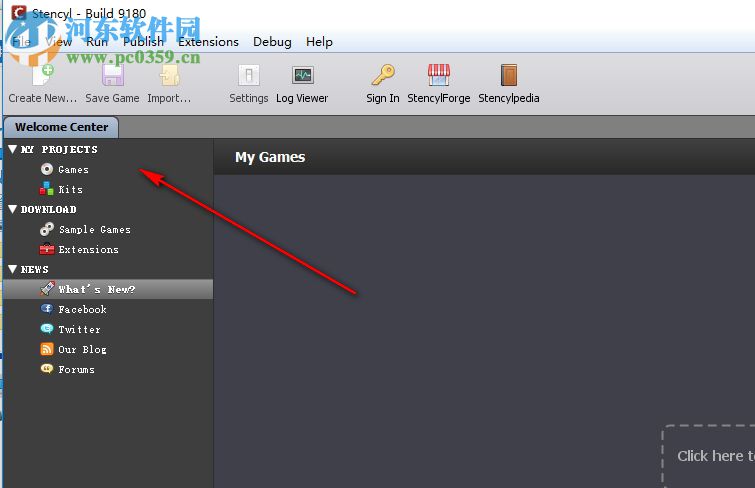Click the Create New toolbar icon
This screenshot has width=755, height=488.
click(43, 76)
